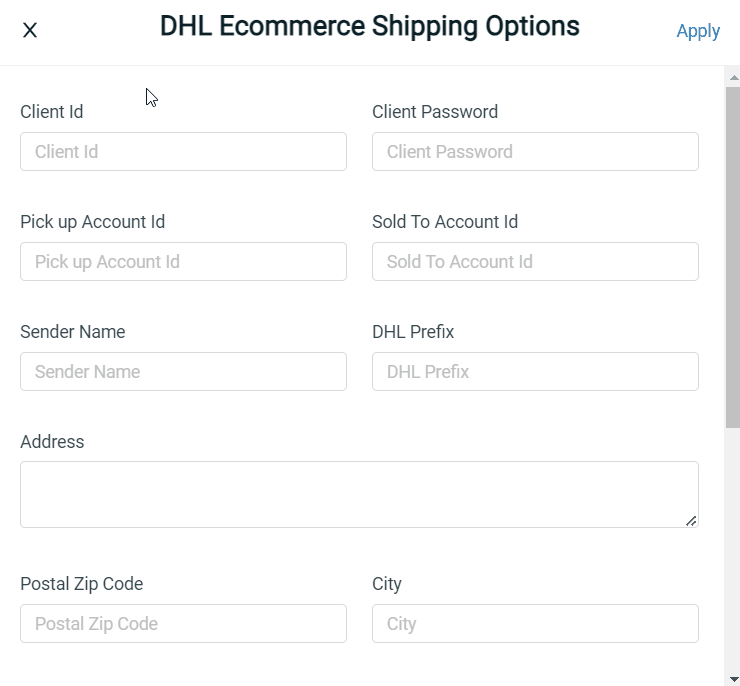Click into the Client Password field

point(535,152)
